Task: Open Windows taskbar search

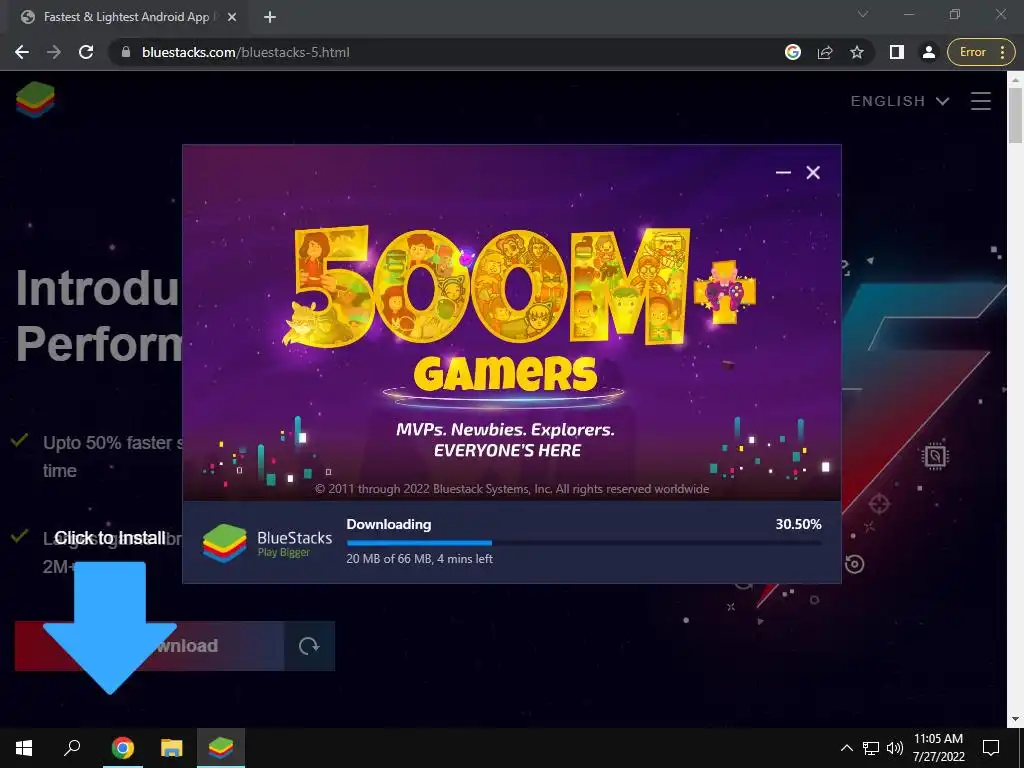Action: pos(72,748)
